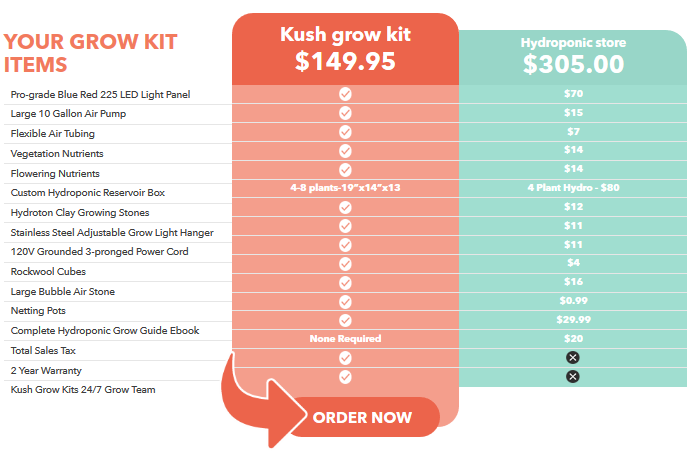This screenshot has height=453, width=693.
Task: Click the None Required sales tax text
Action: point(345,339)
